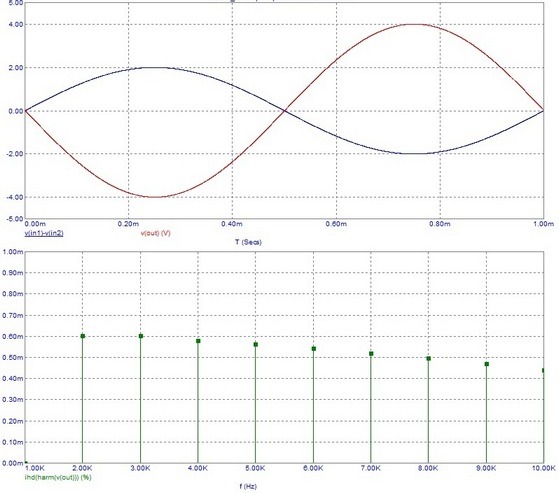This screenshot has height=493, width=559.
Task: Click the 5.00K frequency axis label
Action: tap(255, 468)
